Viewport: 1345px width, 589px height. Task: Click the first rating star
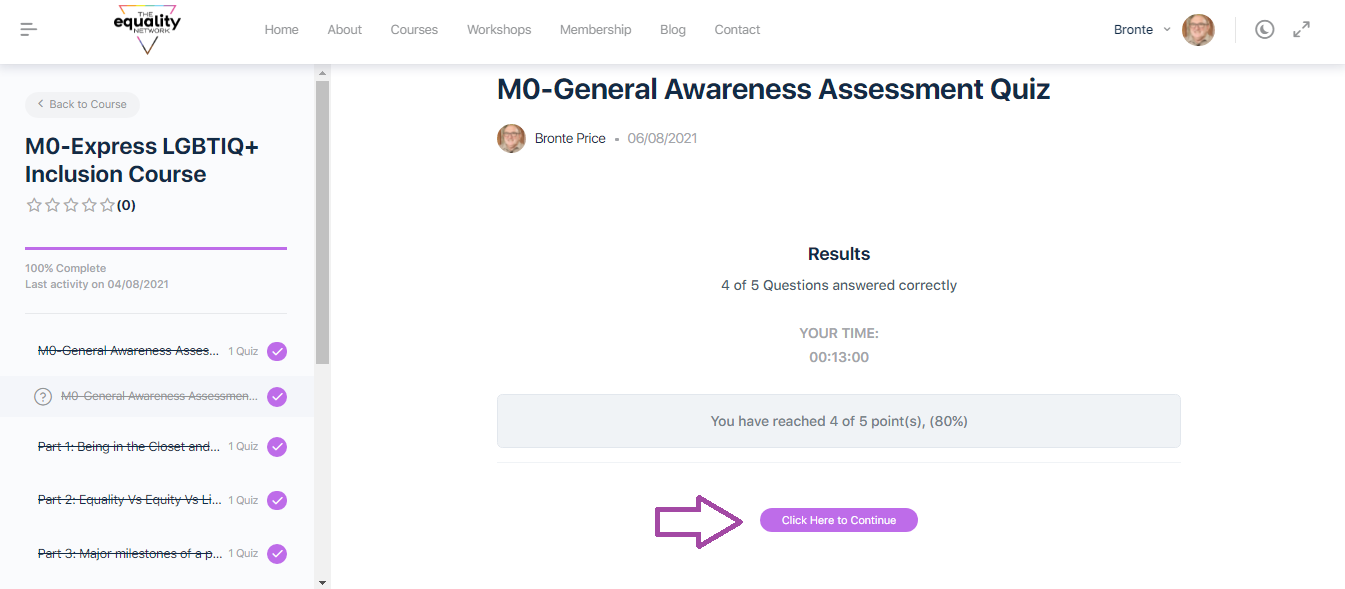click(34, 205)
